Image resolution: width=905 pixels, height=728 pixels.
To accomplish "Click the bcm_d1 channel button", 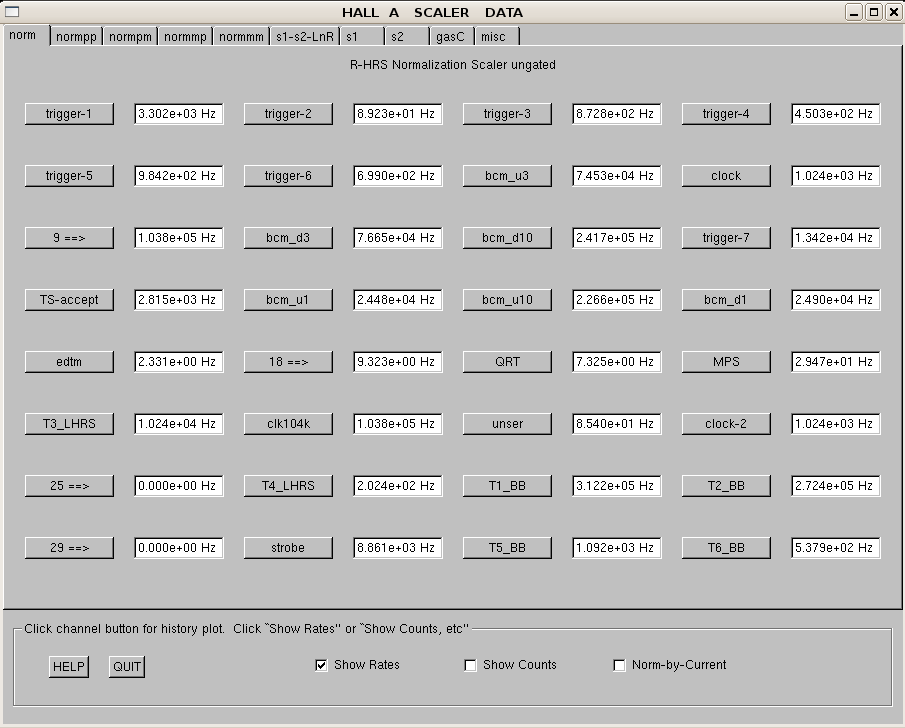I will tap(726, 300).
